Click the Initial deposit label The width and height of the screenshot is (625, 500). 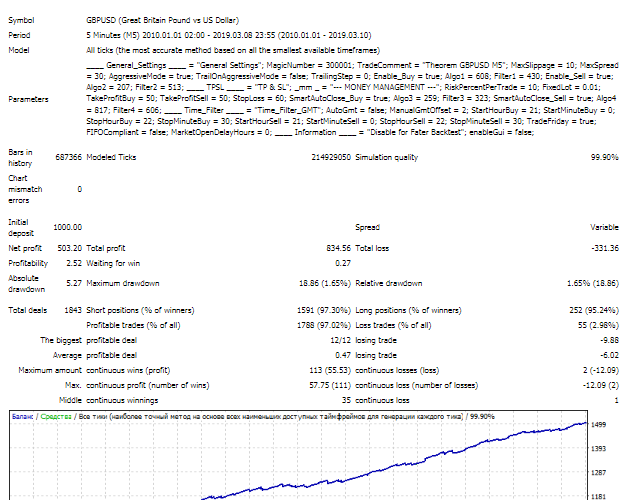pos(21,228)
